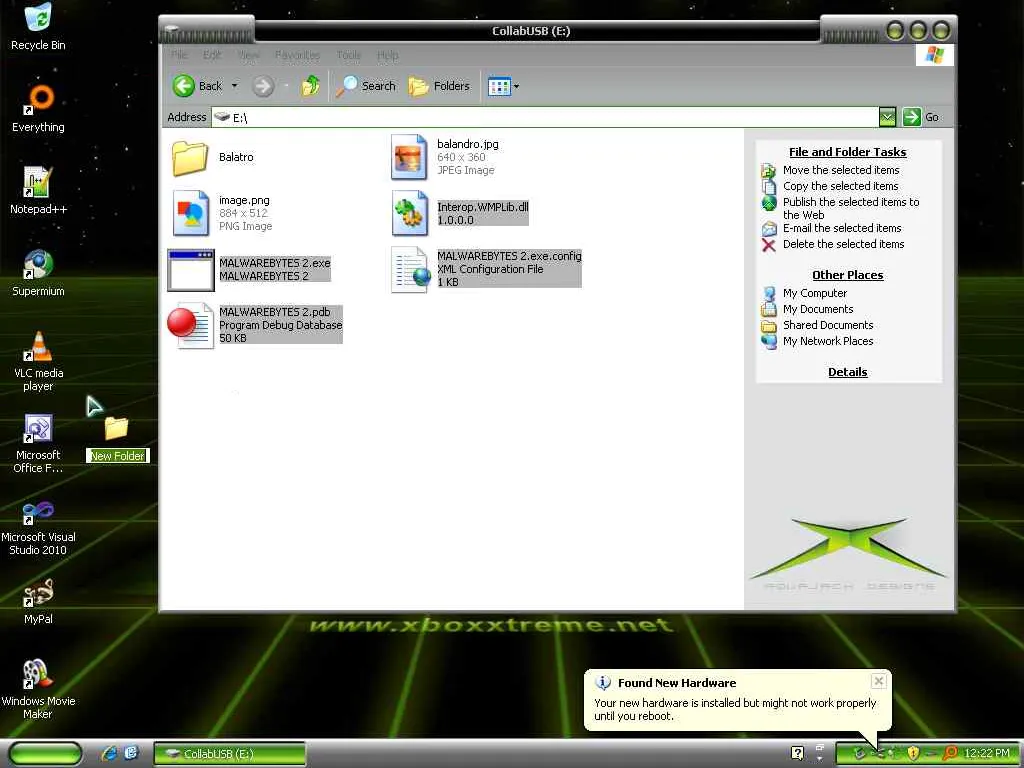Go back using the Back arrow
This screenshot has height=768, width=1024.
click(197, 86)
